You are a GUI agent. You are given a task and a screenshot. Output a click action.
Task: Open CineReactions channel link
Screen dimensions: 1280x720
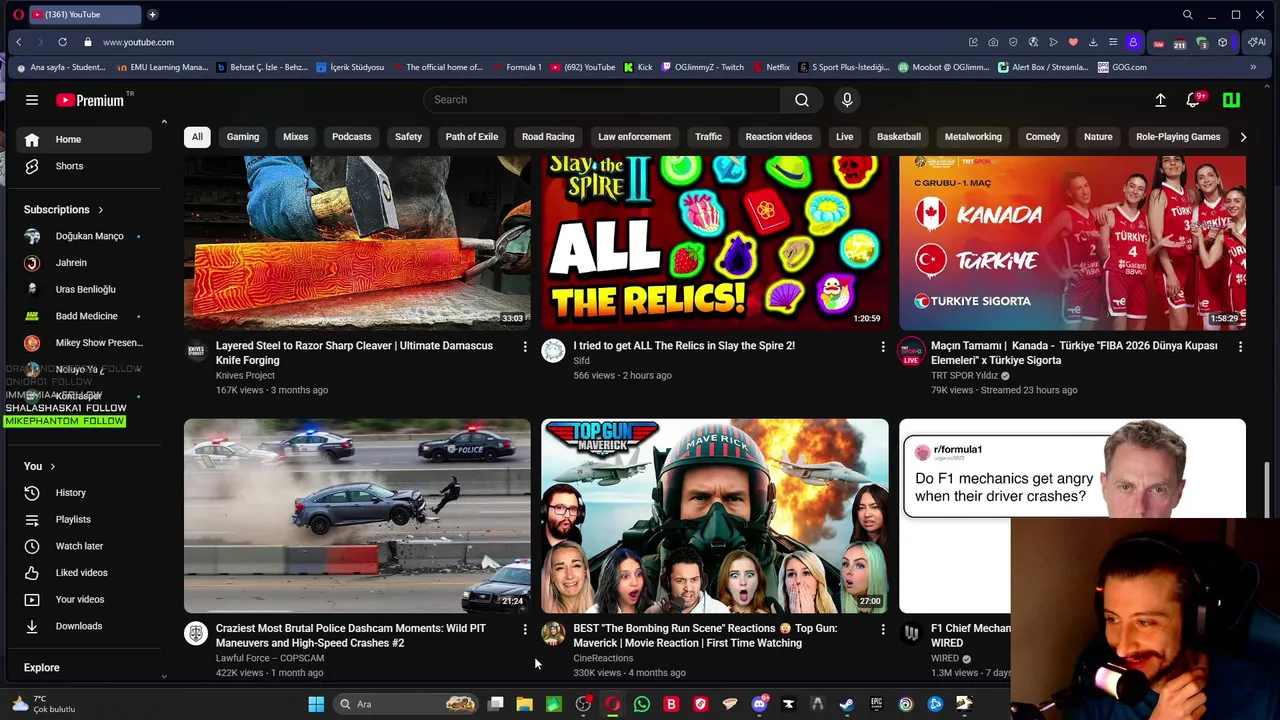pos(603,658)
